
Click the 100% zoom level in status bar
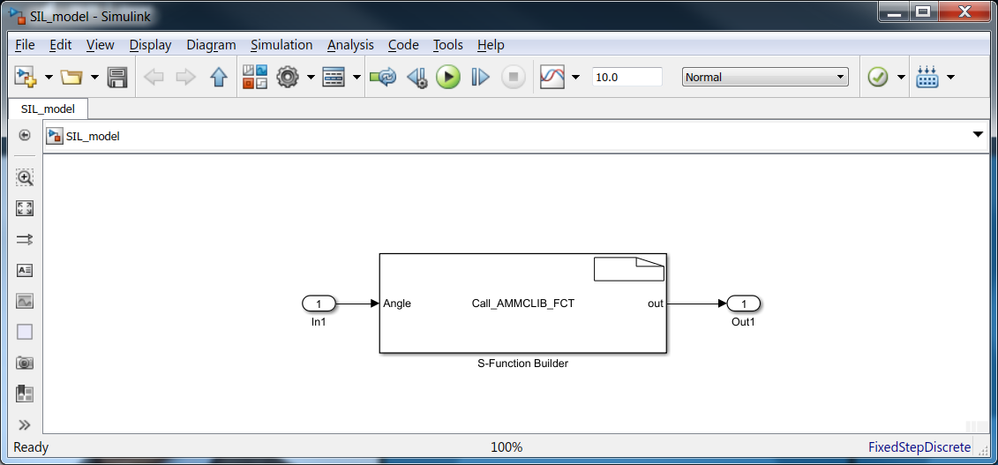click(507, 447)
